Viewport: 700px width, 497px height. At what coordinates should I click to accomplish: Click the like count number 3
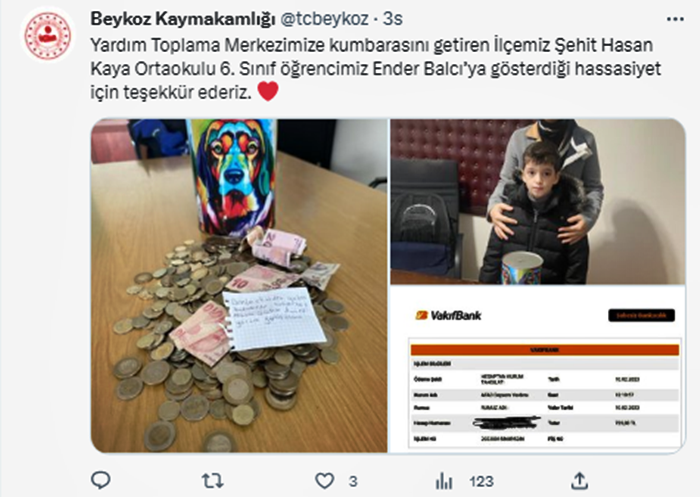353,481
